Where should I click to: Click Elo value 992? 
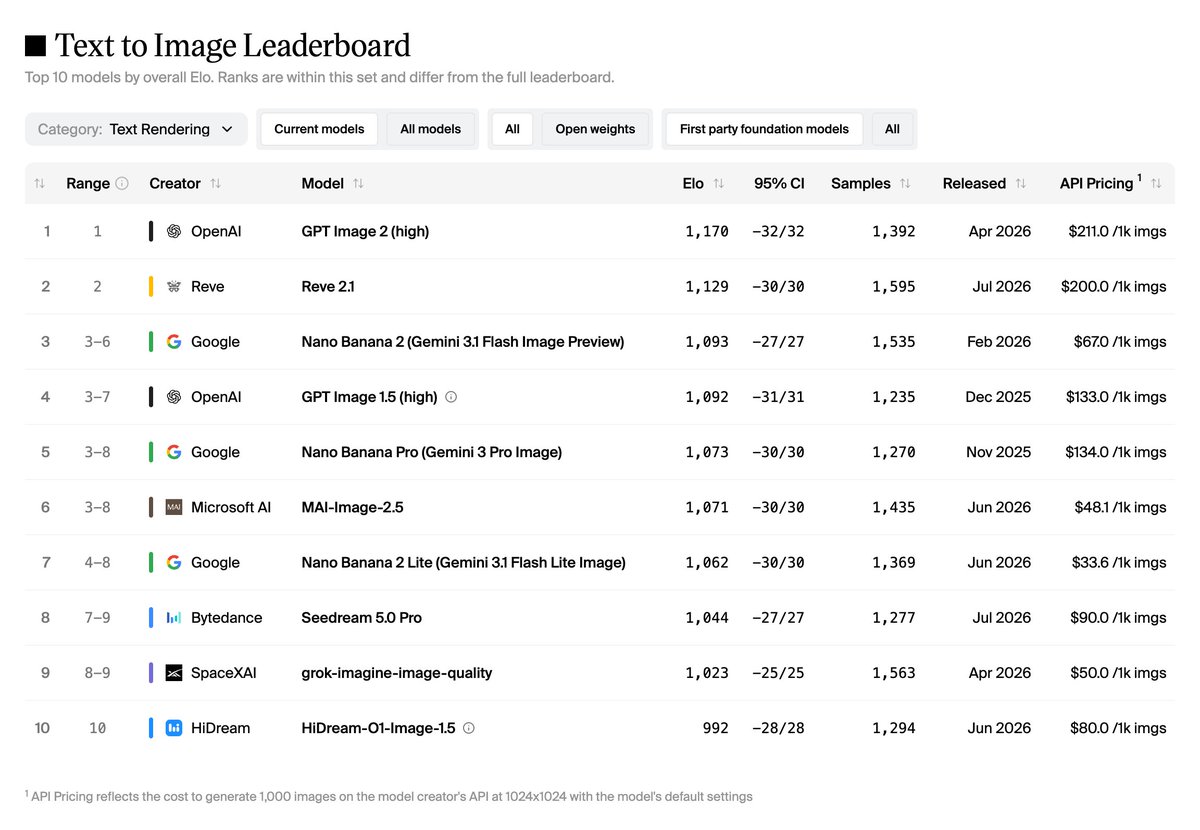pos(716,728)
